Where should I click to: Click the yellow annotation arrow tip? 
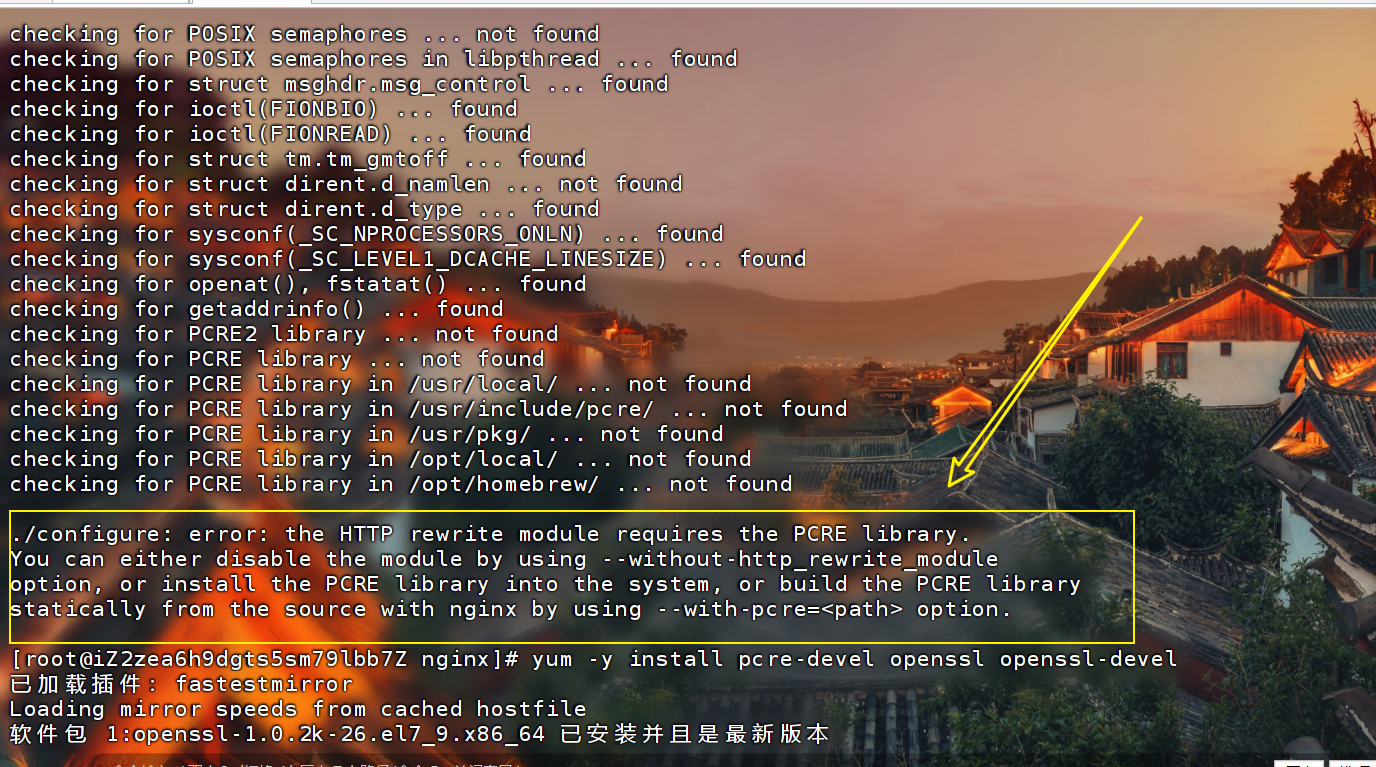pyautogui.click(x=952, y=483)
